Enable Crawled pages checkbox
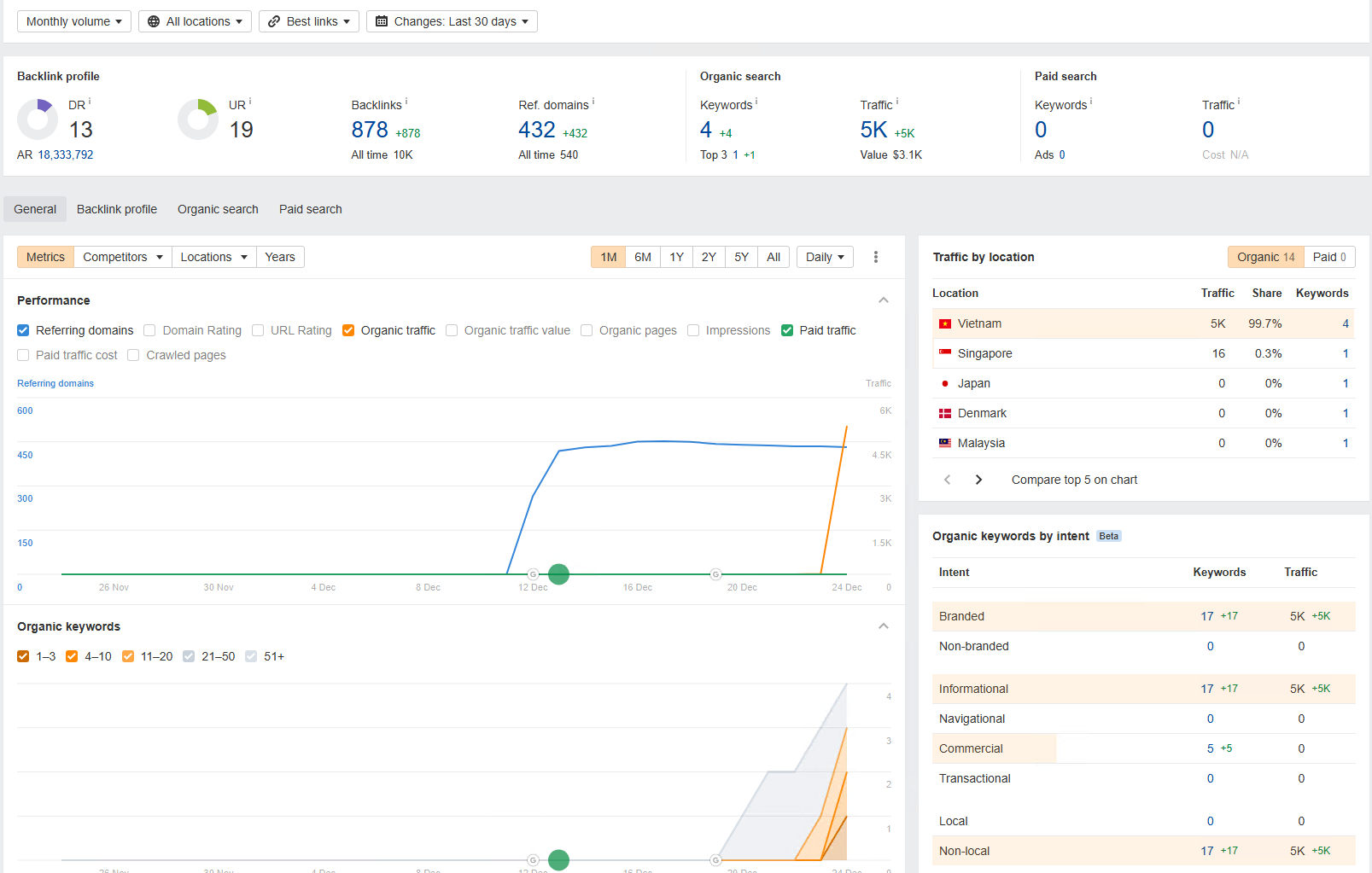This screenshot has height=873, width=1372. click(133, 355)
